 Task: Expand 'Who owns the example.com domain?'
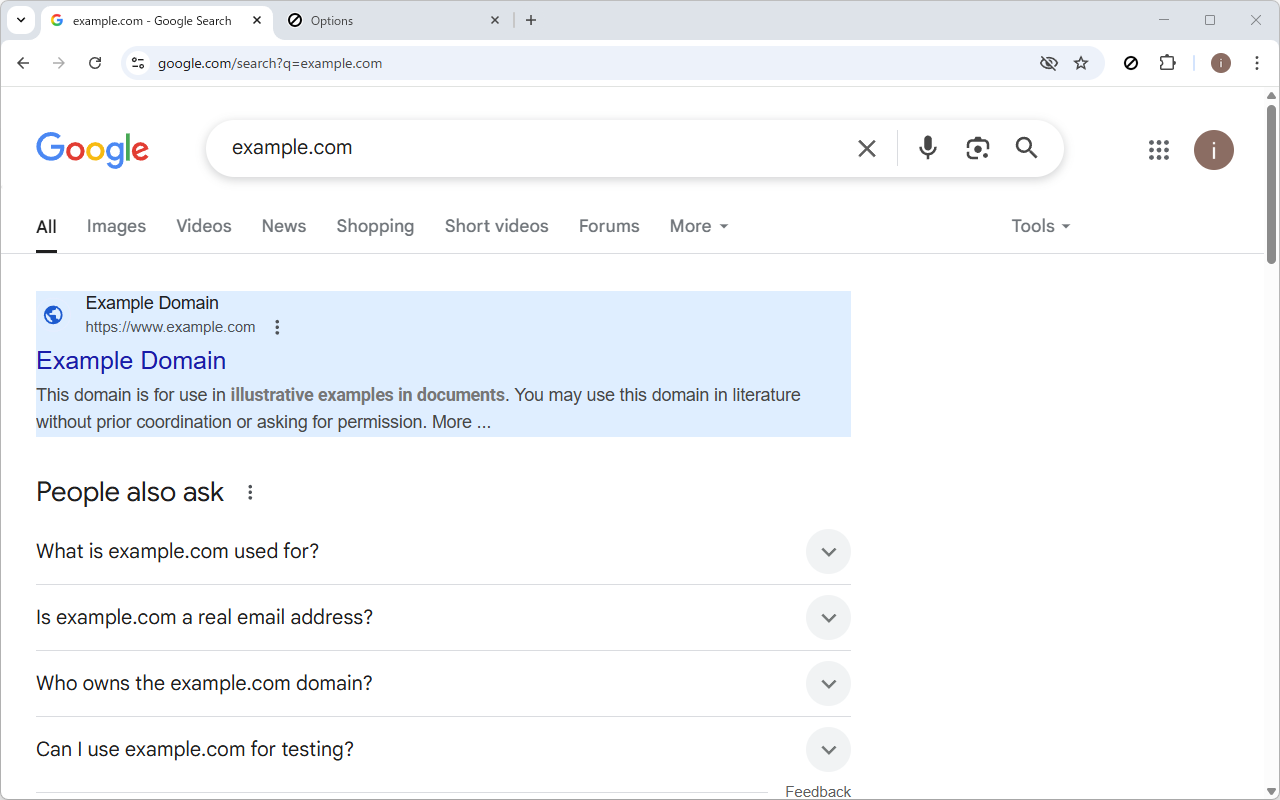point(828,683)
